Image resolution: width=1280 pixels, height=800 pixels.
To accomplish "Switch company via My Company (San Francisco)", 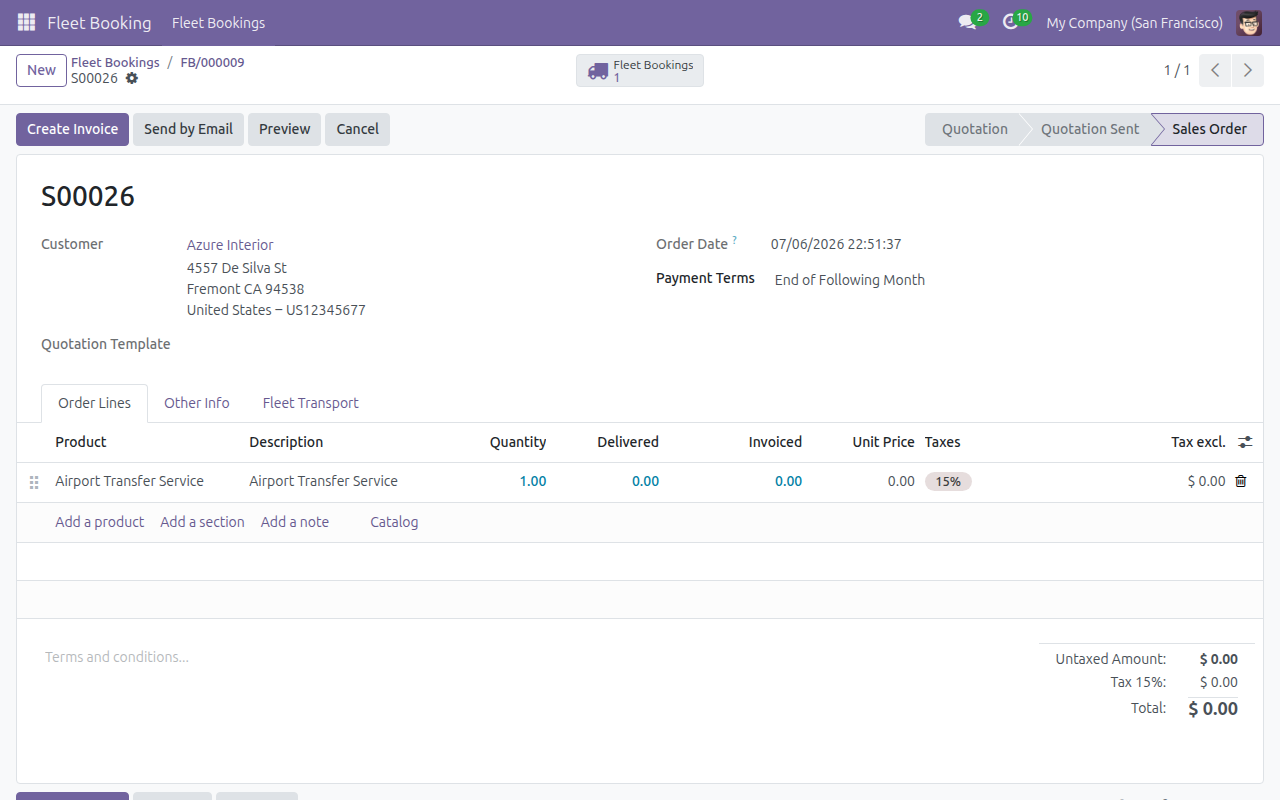I will point(1134,22).
